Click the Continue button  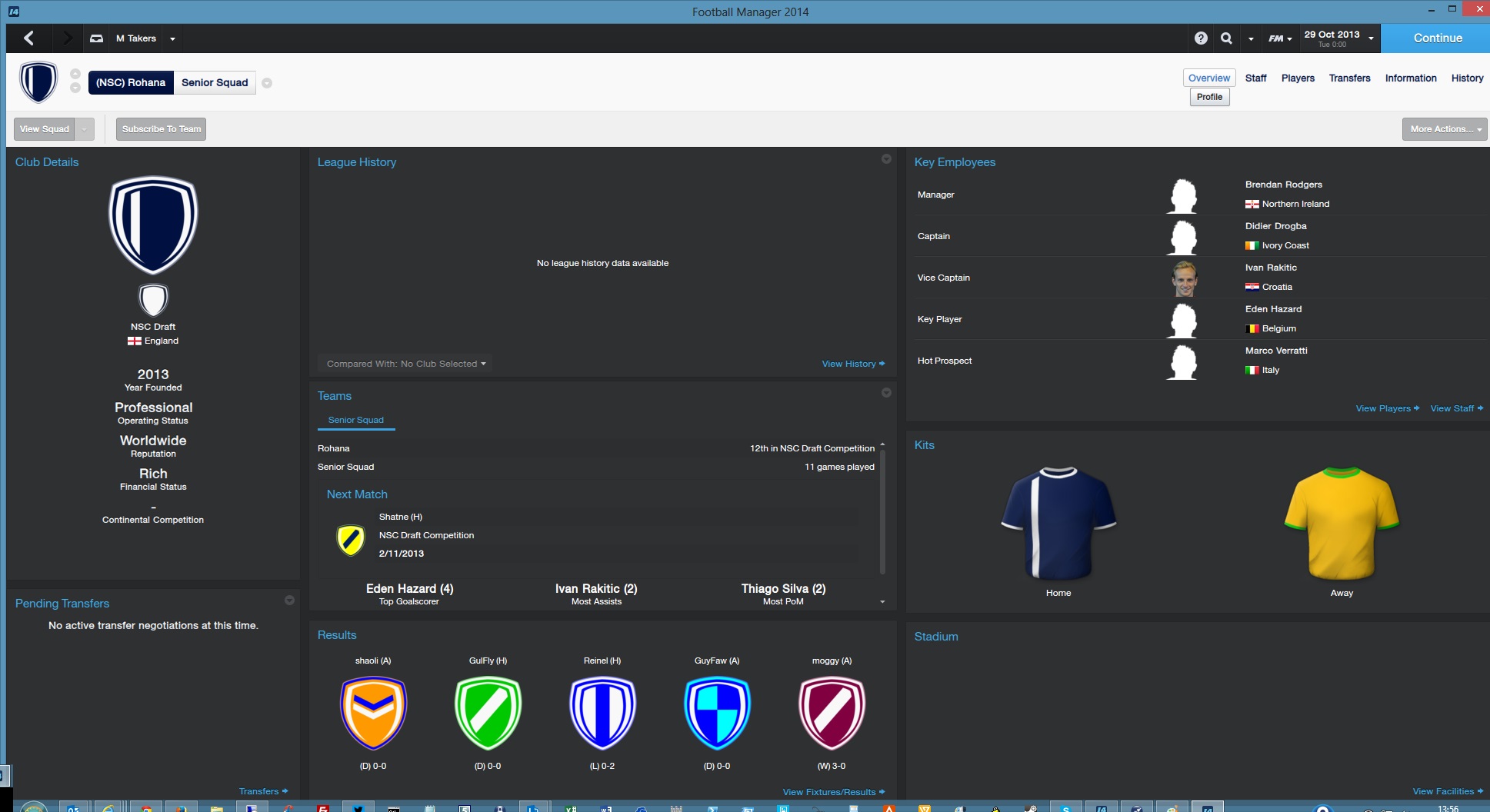(x=1437, y=38)
